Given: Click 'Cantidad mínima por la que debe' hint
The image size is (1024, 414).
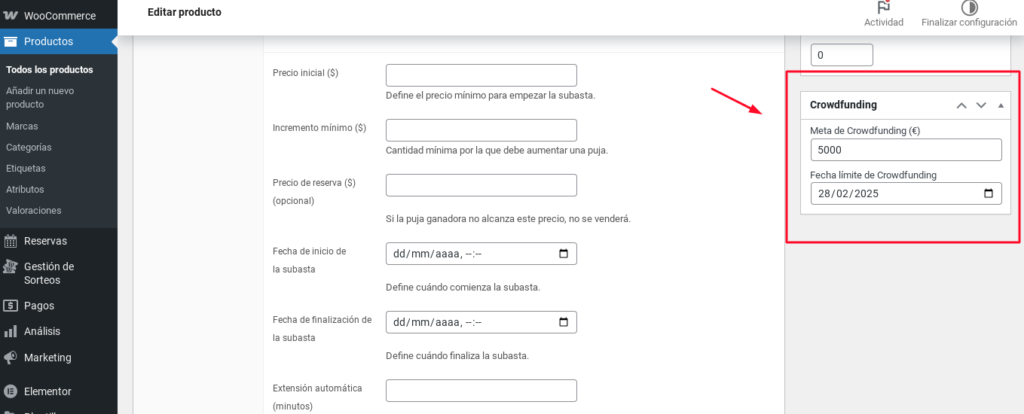Looking at the screenshot, I should (x=497, y=150).
